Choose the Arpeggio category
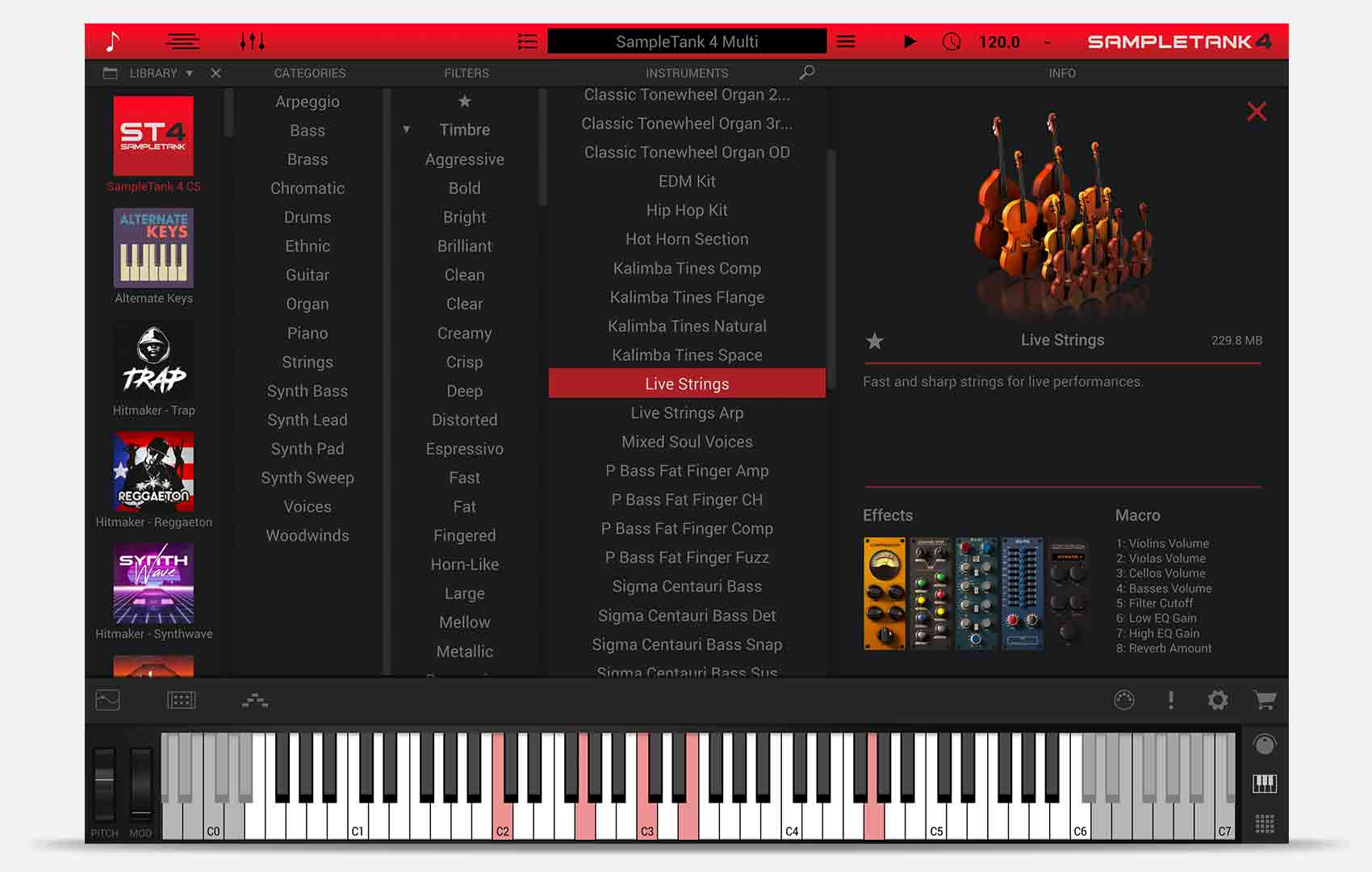 pyautogui.click(x=307, y=102)
